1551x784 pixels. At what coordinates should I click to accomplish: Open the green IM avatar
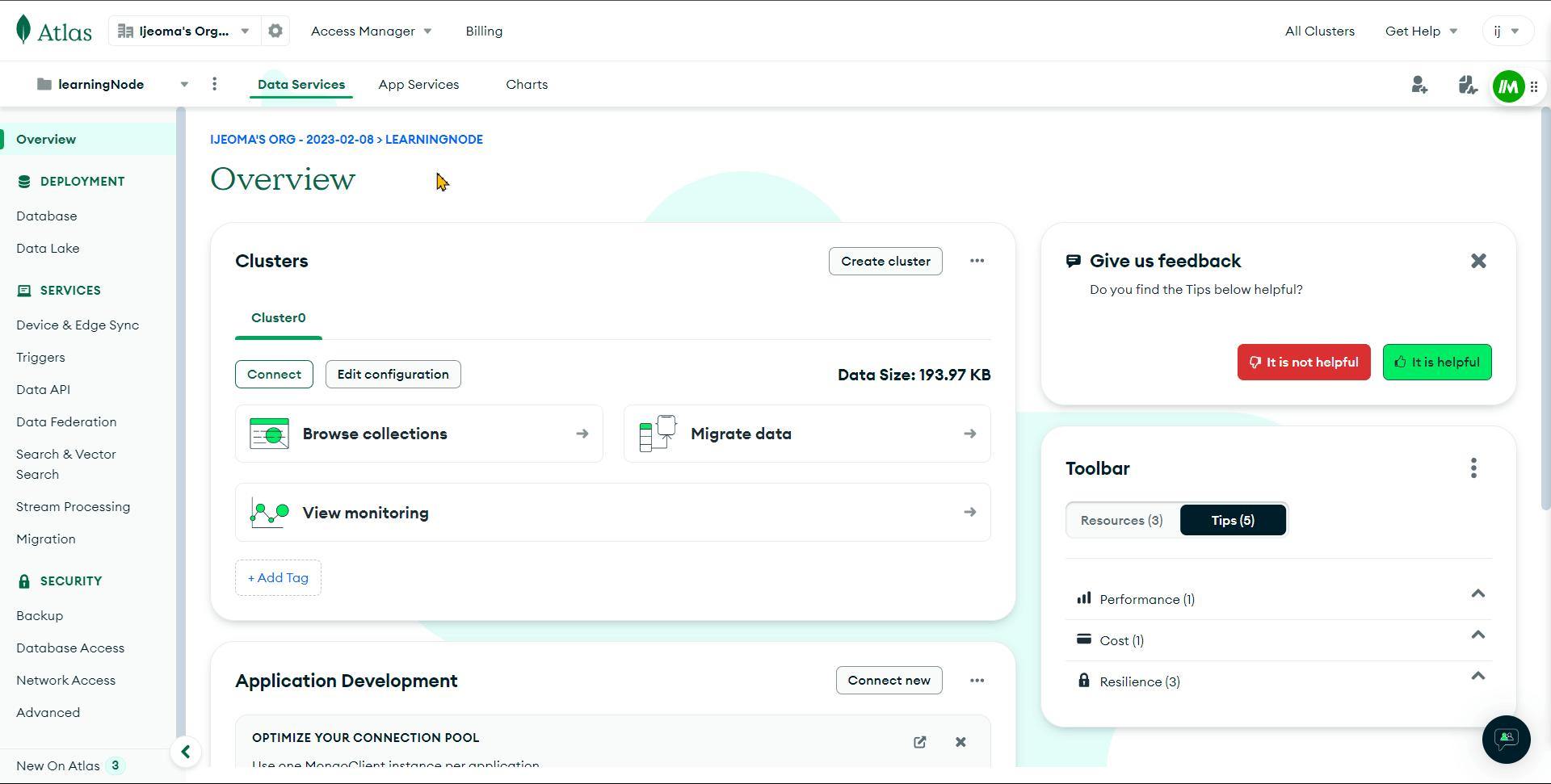[x=1508, y=86]
